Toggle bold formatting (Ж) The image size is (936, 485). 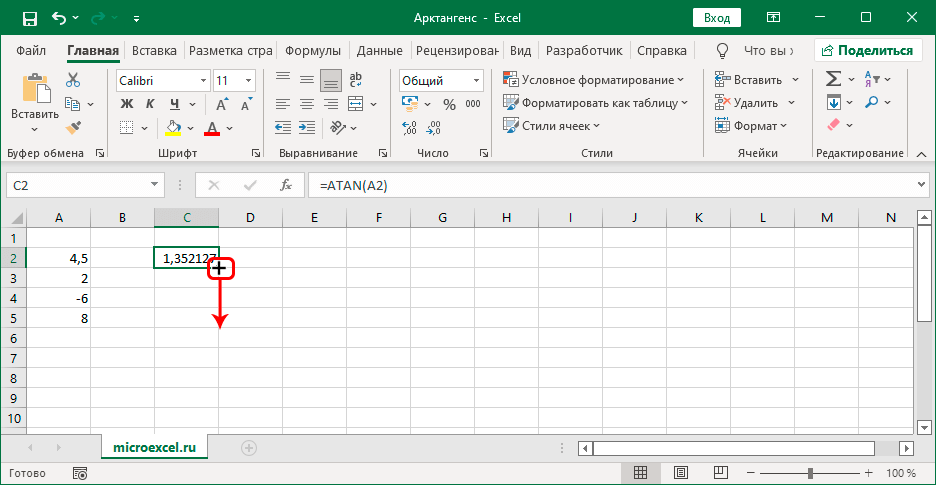(127, 103)
